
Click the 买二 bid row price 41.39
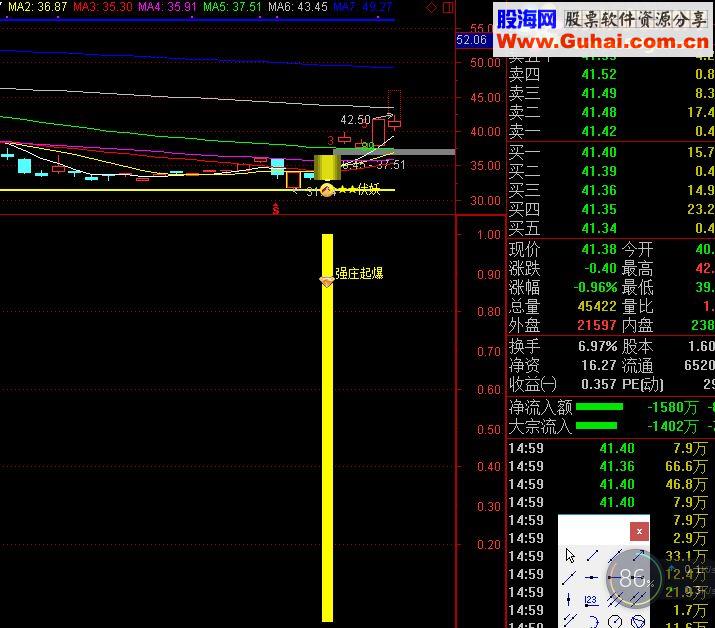(x=599, y=171)
